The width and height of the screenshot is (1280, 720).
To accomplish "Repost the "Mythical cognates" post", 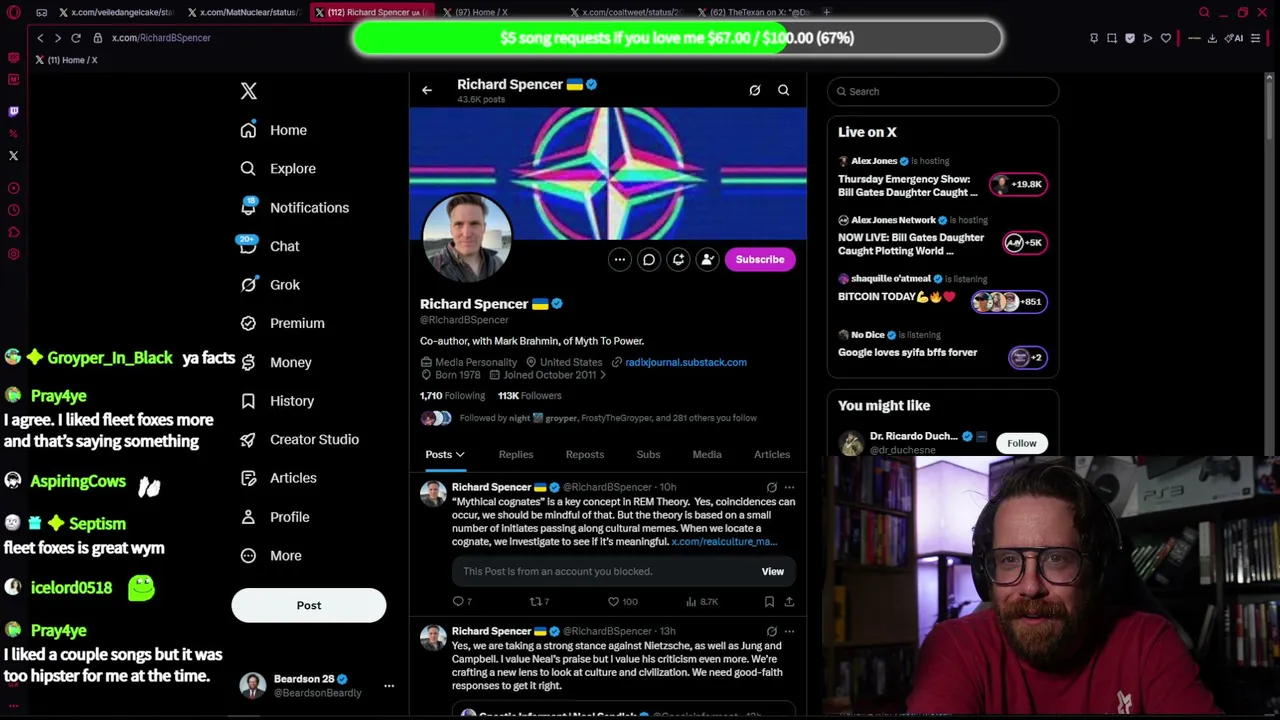I will pyautogui.click(x=536, y=601).
